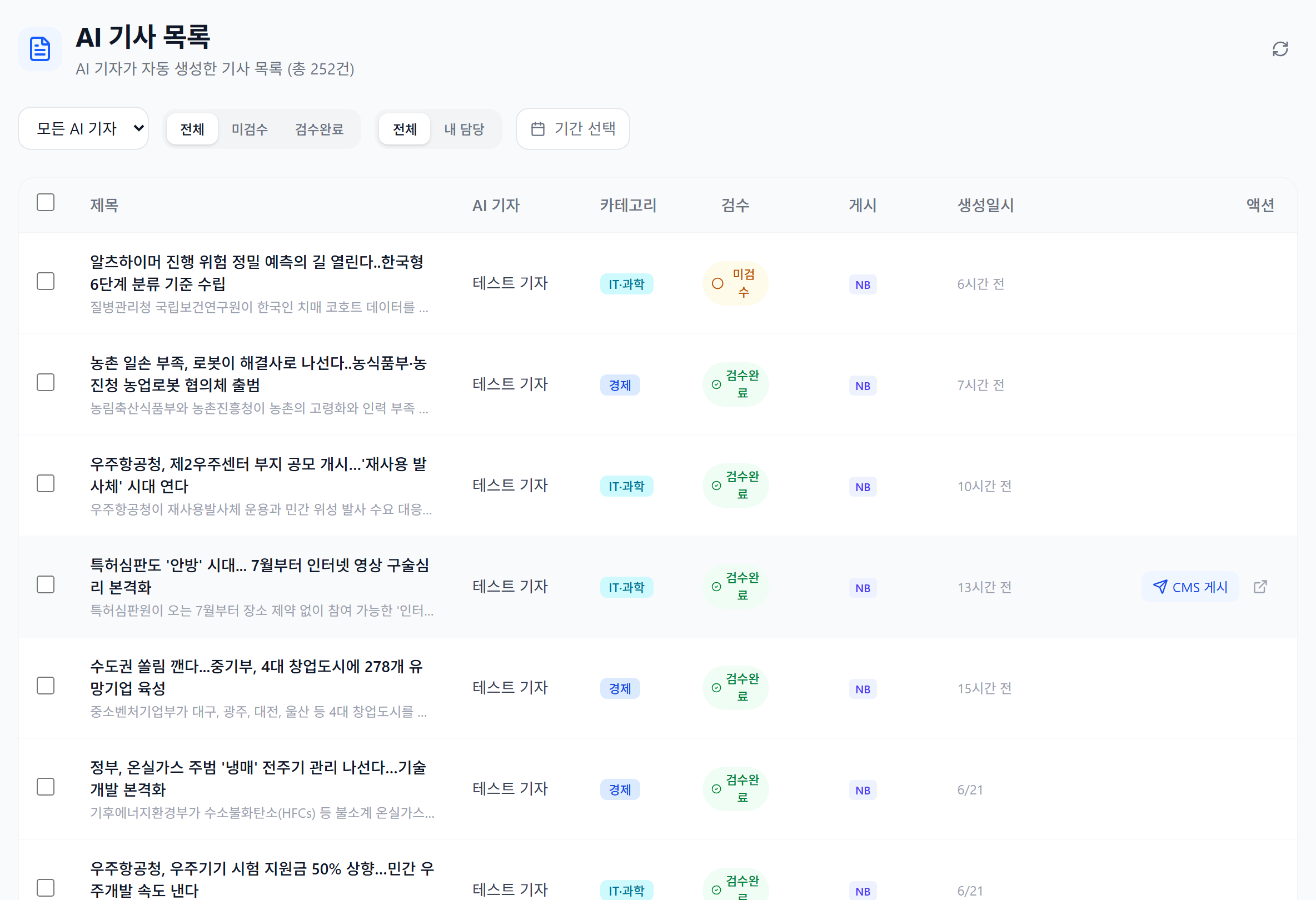Click NB badge in 수도권 쏠림 row
Image resolution: width=1316 pixels, height=900 pixels.
point(863,689)
